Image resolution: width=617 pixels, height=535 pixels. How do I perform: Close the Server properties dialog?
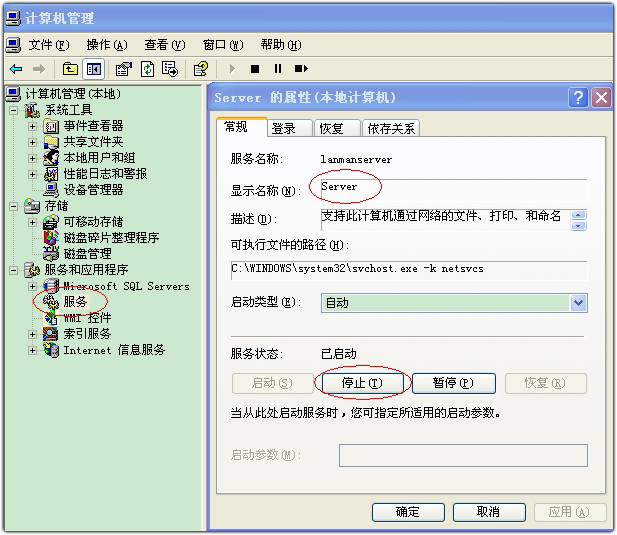601,97
